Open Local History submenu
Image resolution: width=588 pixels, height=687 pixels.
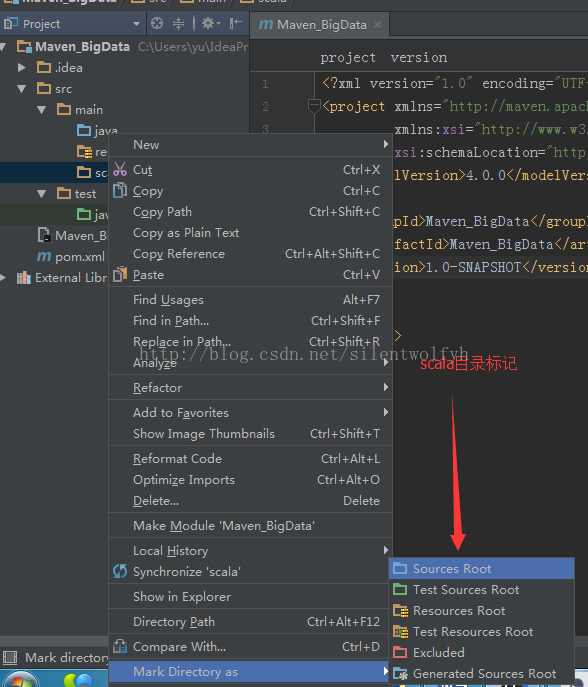pos(251,551)
